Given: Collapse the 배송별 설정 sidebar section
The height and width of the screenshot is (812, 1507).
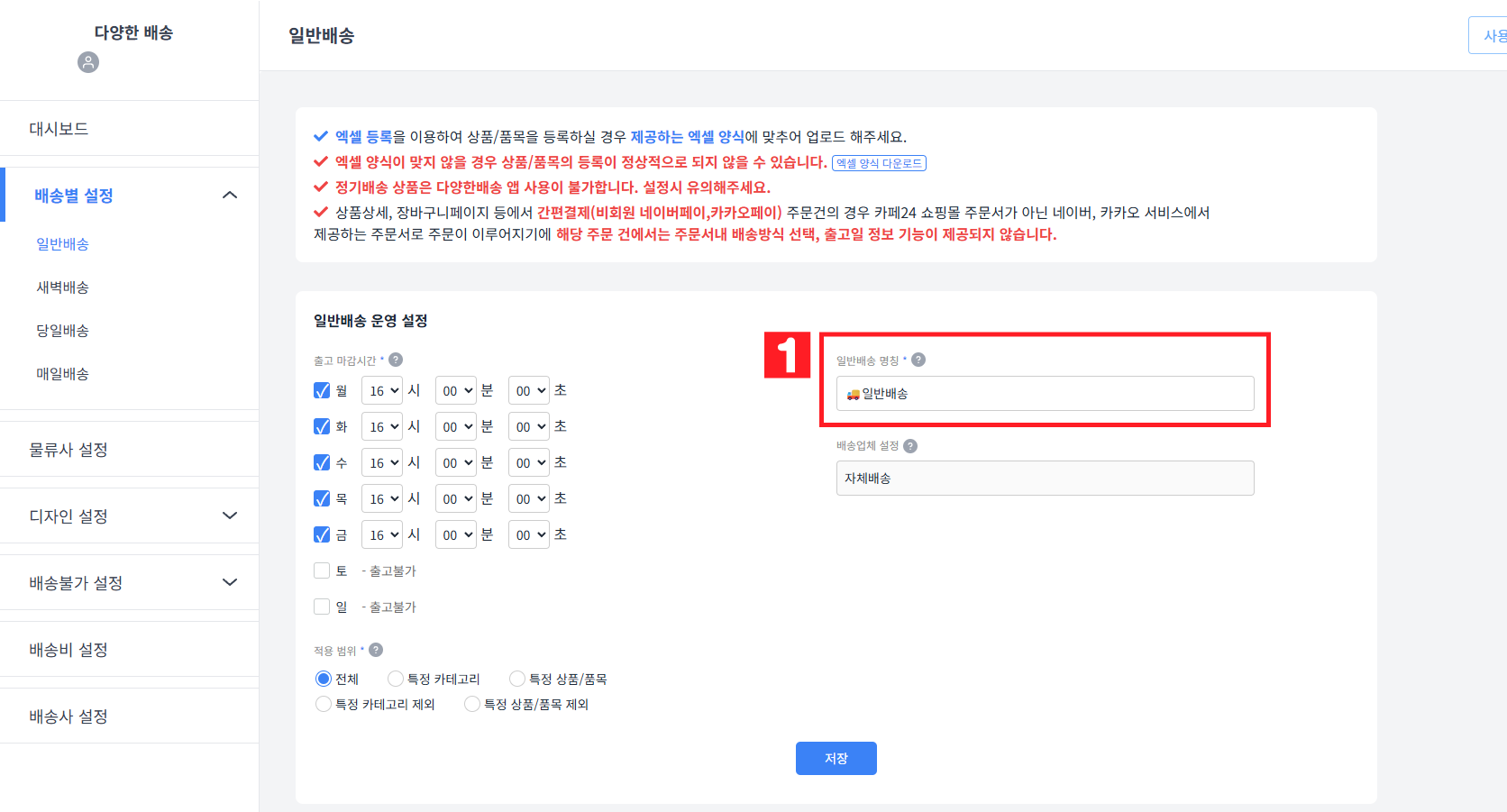Looking at the screenshot, I should coord(230,195).
